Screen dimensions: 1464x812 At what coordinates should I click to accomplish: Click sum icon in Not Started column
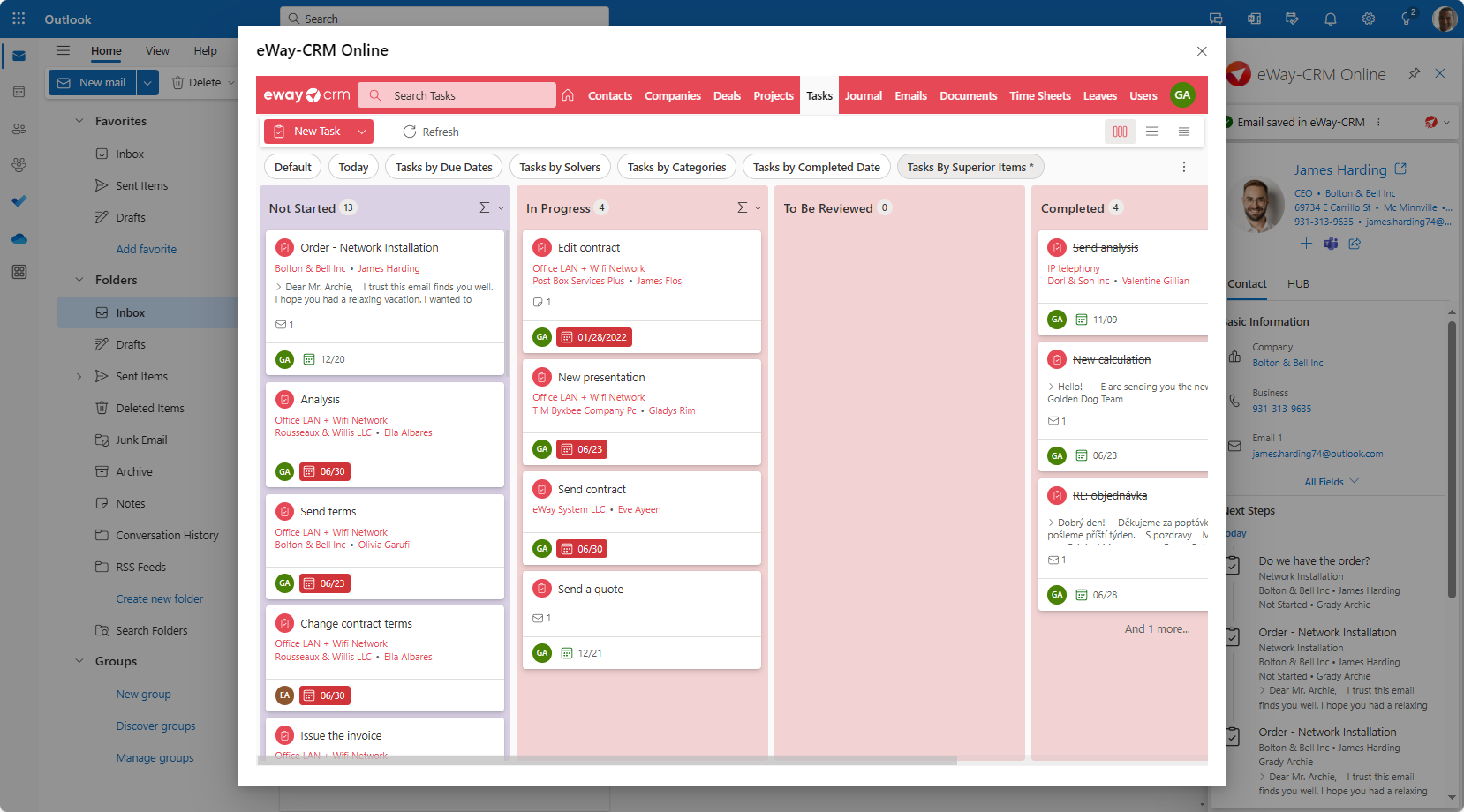click(x=484, y=207)
